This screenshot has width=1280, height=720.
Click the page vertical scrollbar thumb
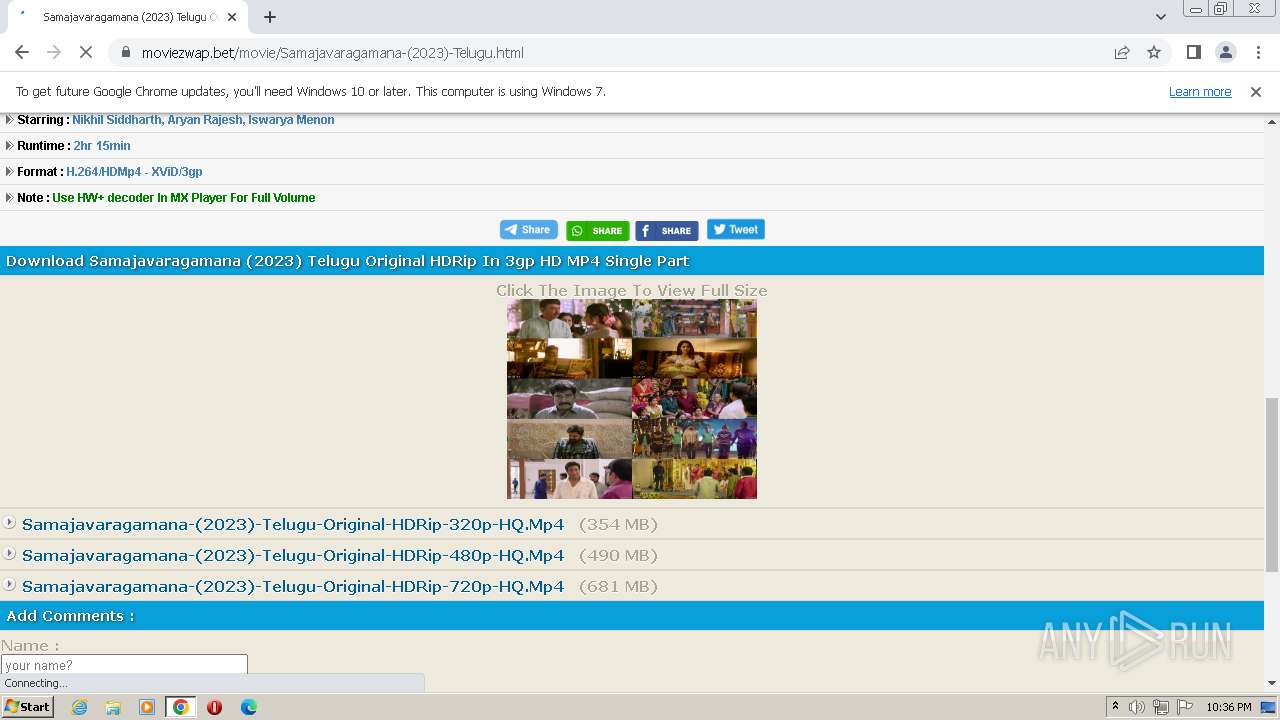[1272, 484]
